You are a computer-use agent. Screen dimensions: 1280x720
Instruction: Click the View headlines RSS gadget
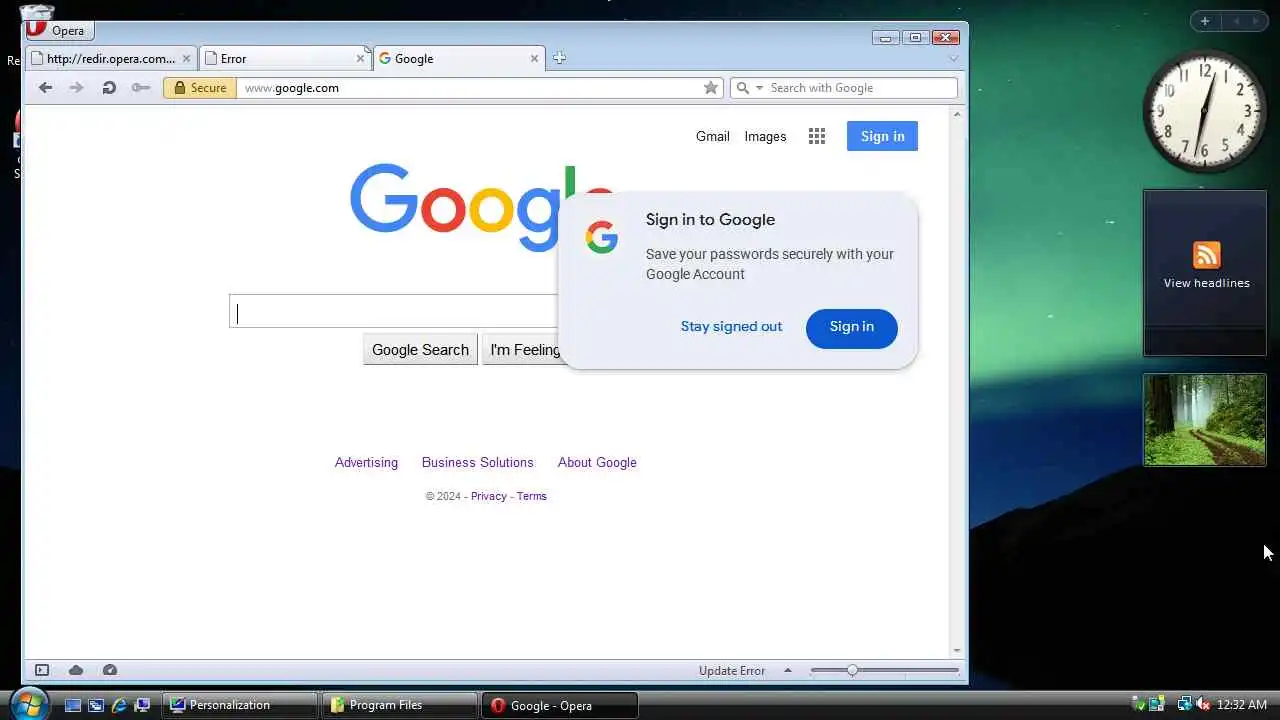tap(1205, 273)
